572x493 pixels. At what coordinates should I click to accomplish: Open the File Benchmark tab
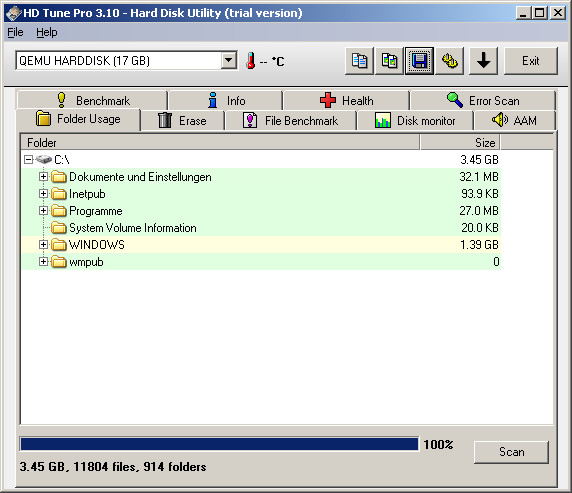tap(290, 120)
